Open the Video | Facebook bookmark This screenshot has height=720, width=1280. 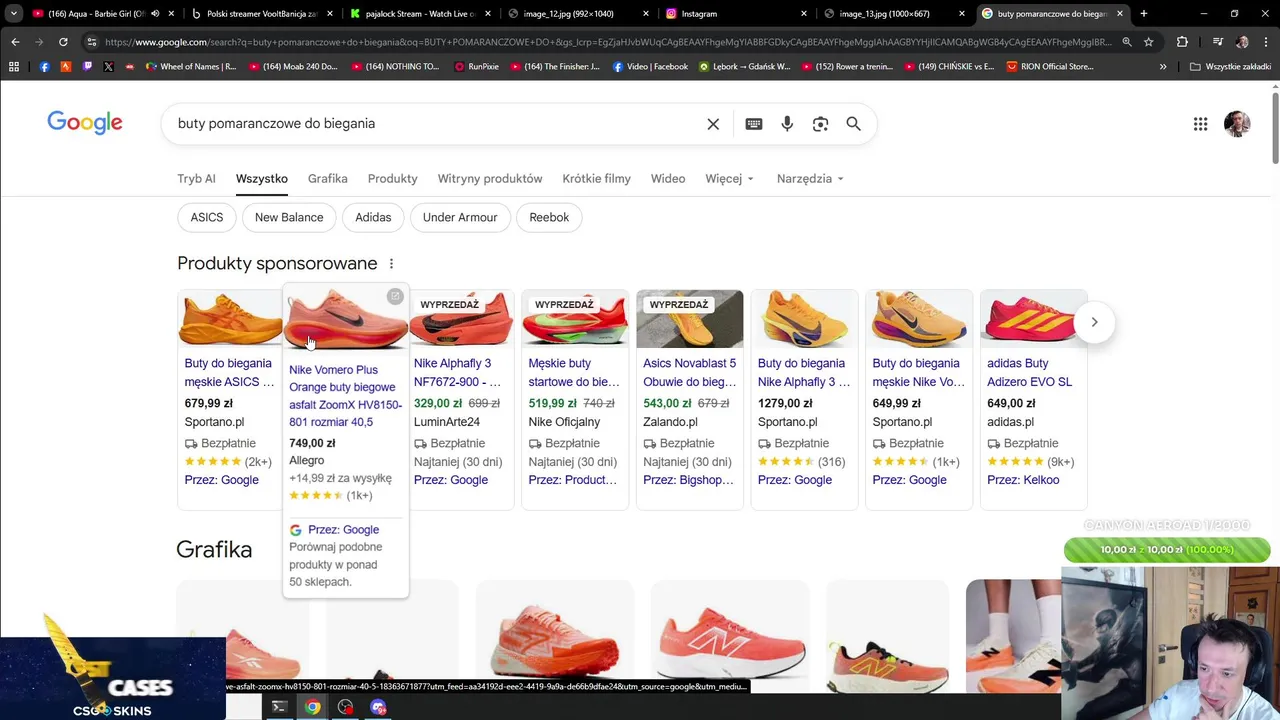tap(650, 66)
